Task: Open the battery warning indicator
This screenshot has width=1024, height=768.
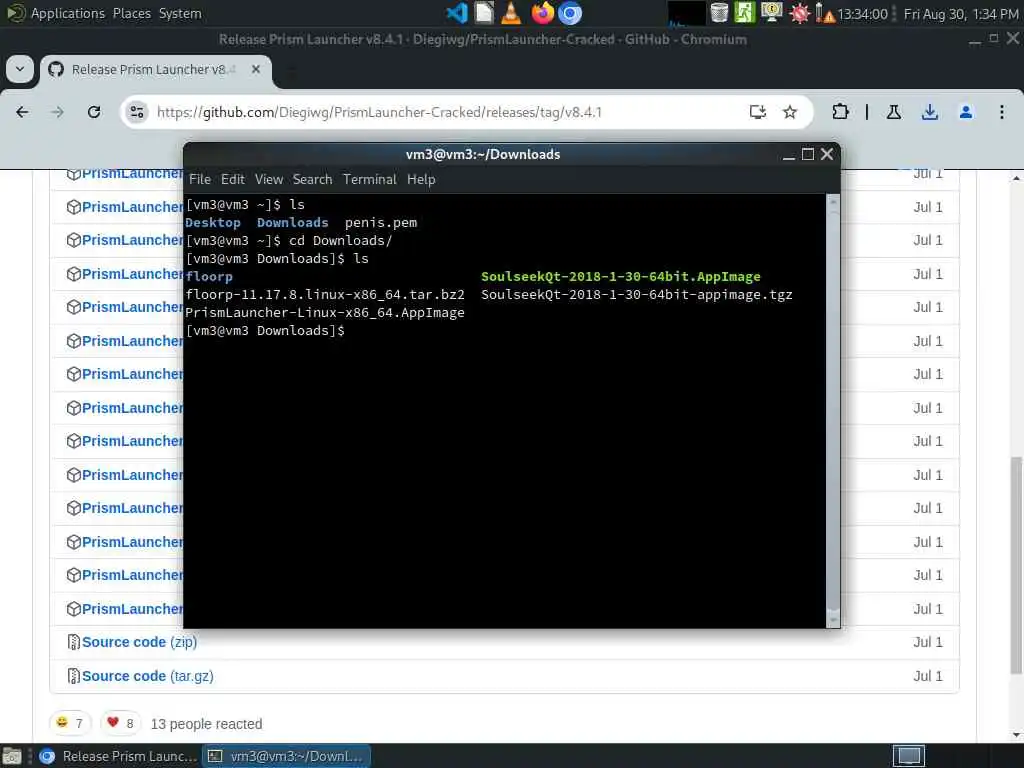Action: (825, 13)
